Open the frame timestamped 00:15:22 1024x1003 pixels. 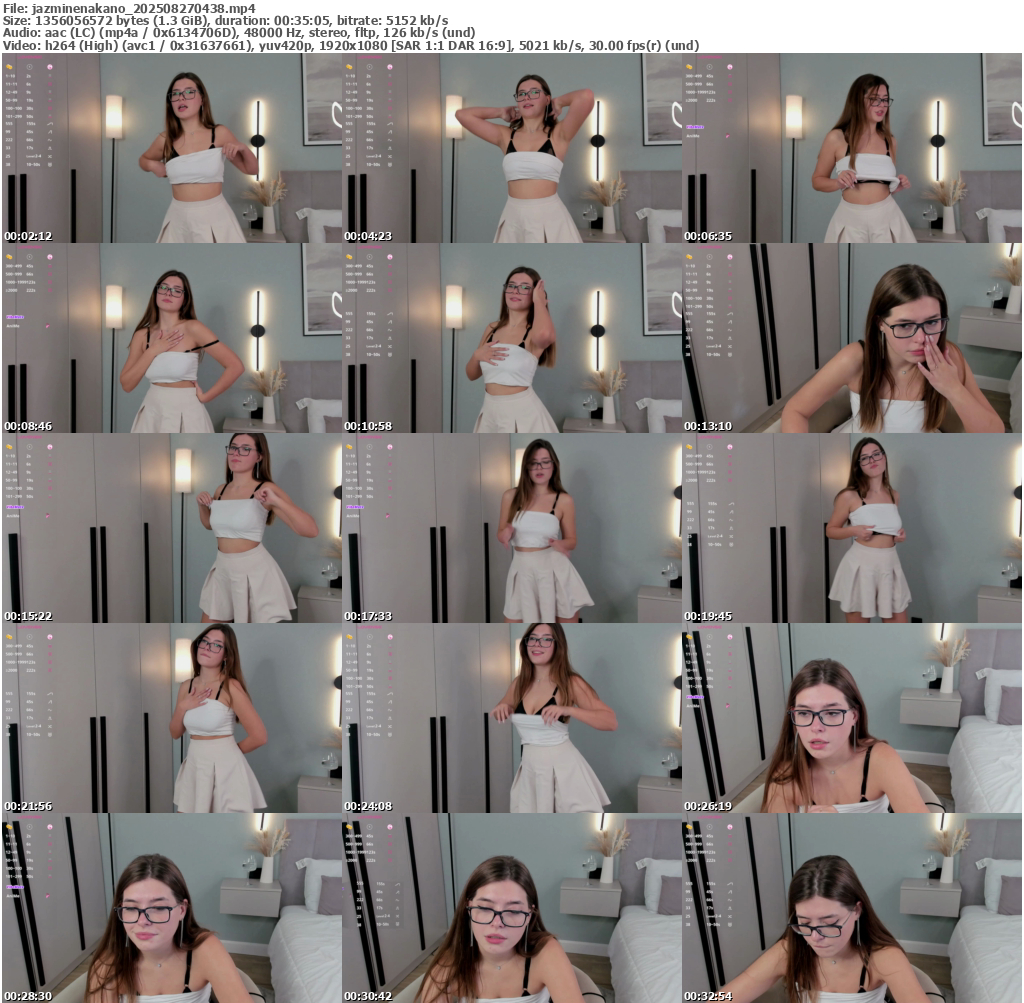[x=172, y=528]
